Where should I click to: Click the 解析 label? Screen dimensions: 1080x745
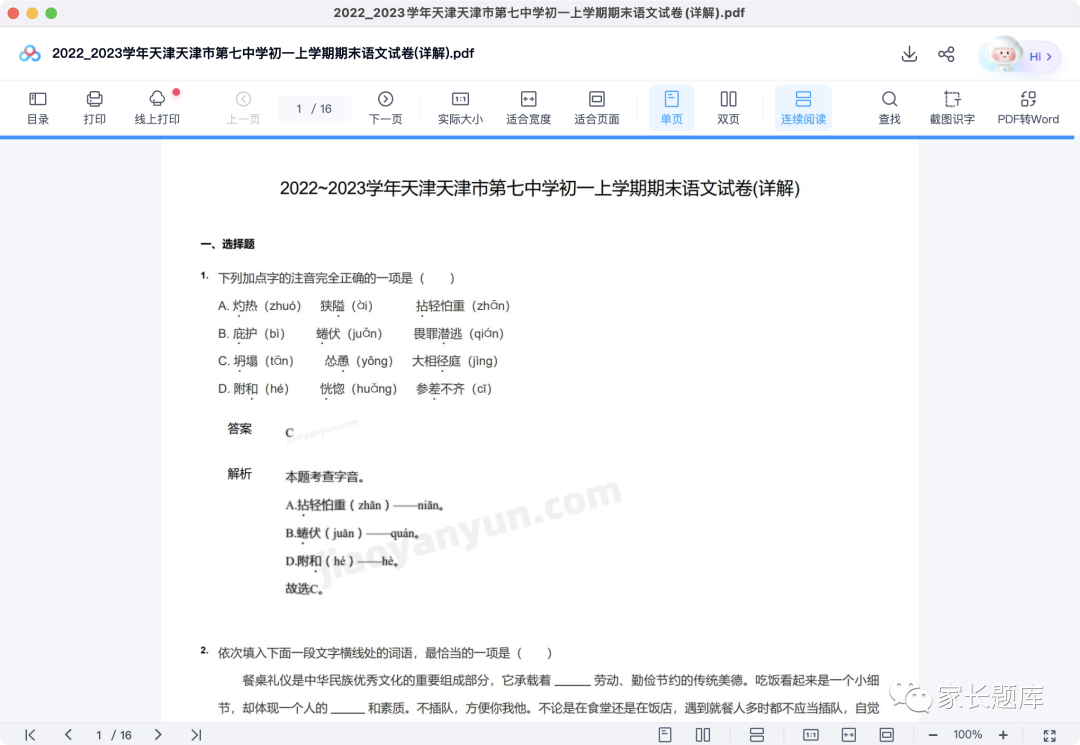click(x=240, y=474)
